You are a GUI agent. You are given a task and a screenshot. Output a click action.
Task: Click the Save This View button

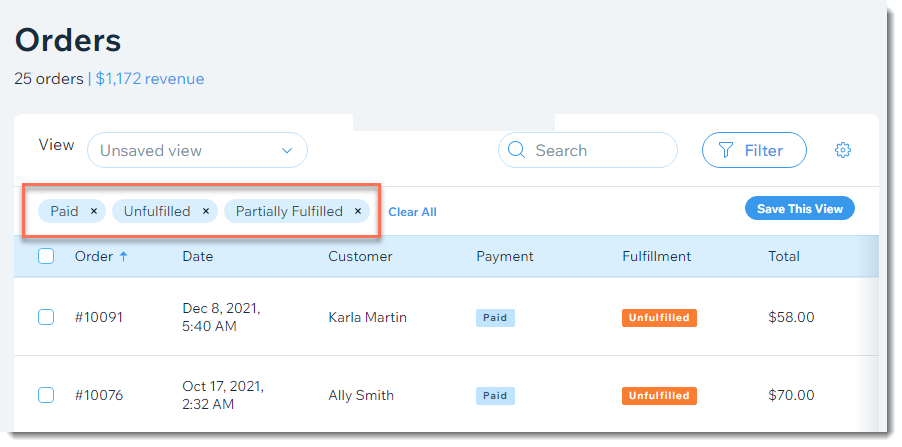(x=800, y=209)
